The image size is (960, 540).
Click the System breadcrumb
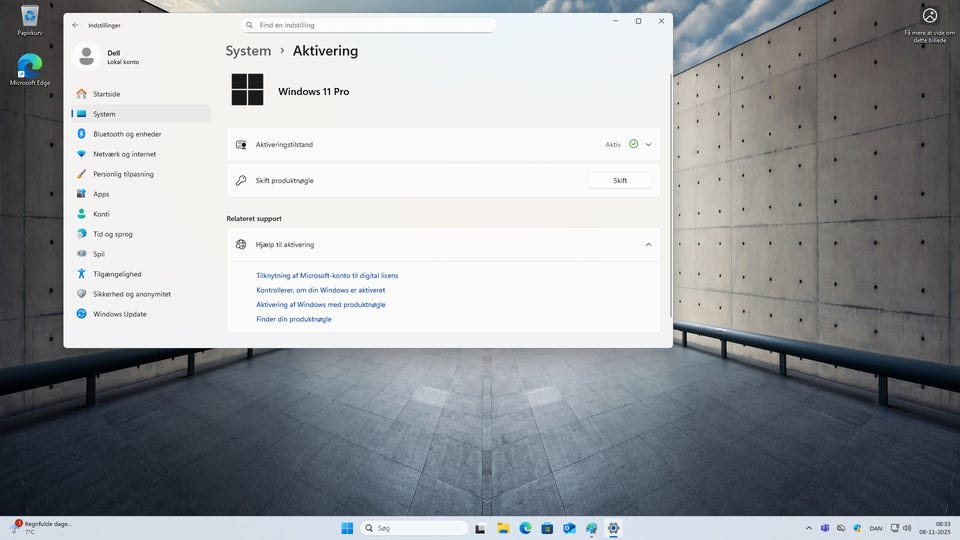[x=248, y=51]
